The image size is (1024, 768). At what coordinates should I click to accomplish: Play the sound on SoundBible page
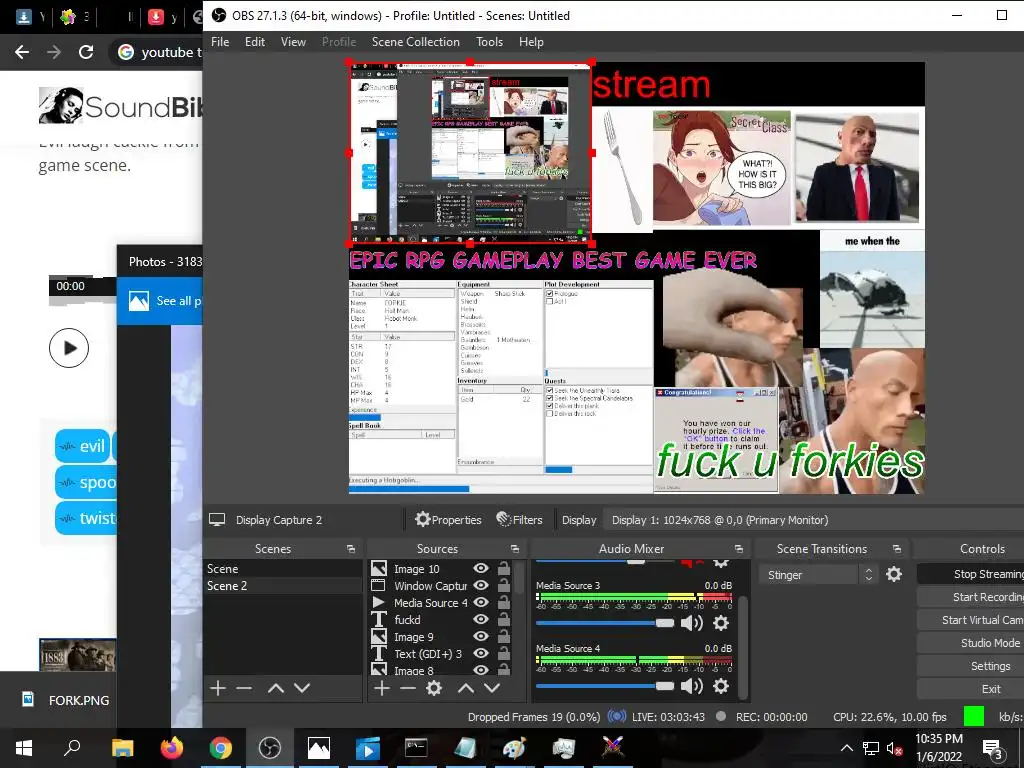(69, 348)
